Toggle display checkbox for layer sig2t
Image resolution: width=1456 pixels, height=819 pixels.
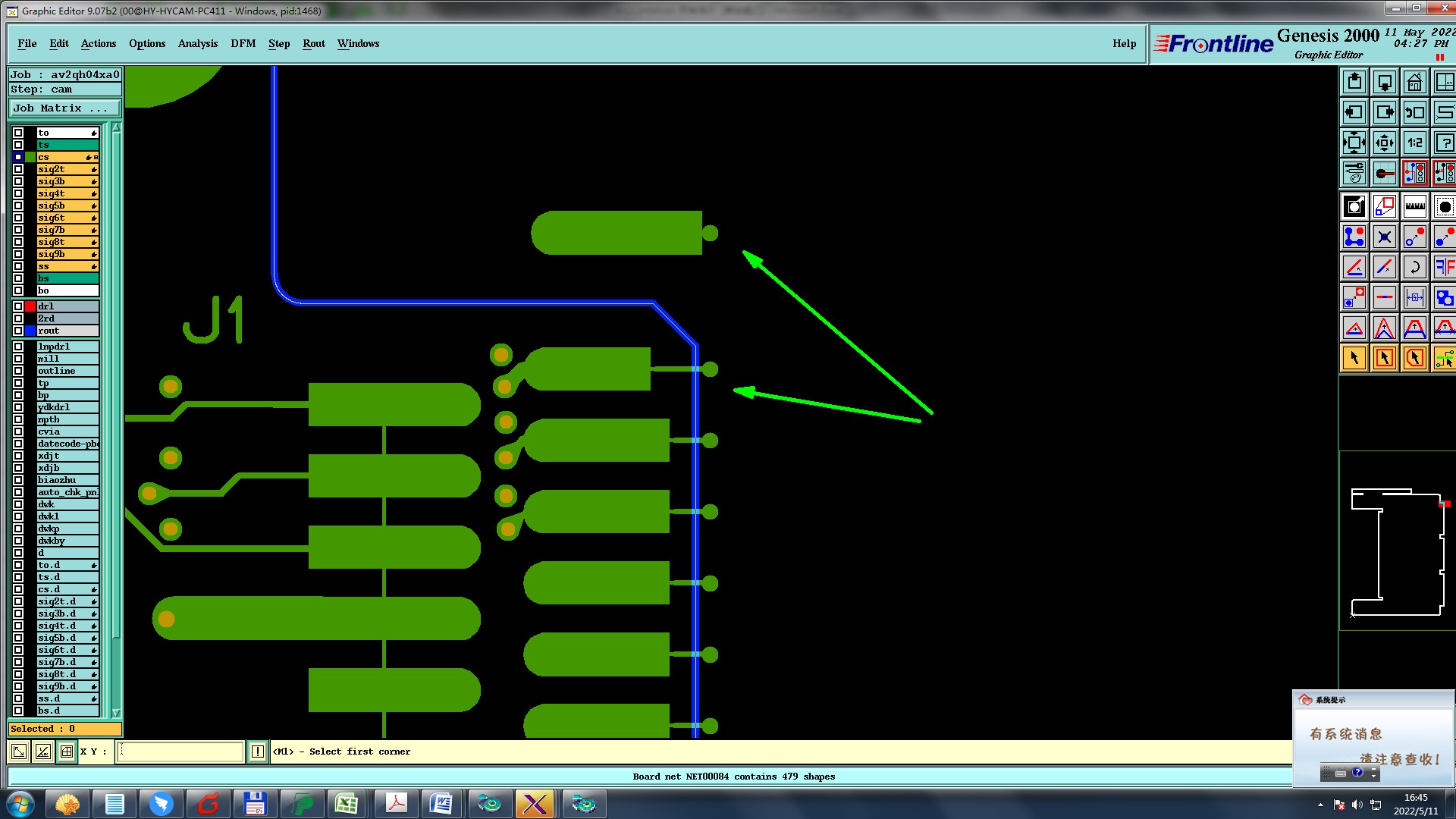coord(18,169)
